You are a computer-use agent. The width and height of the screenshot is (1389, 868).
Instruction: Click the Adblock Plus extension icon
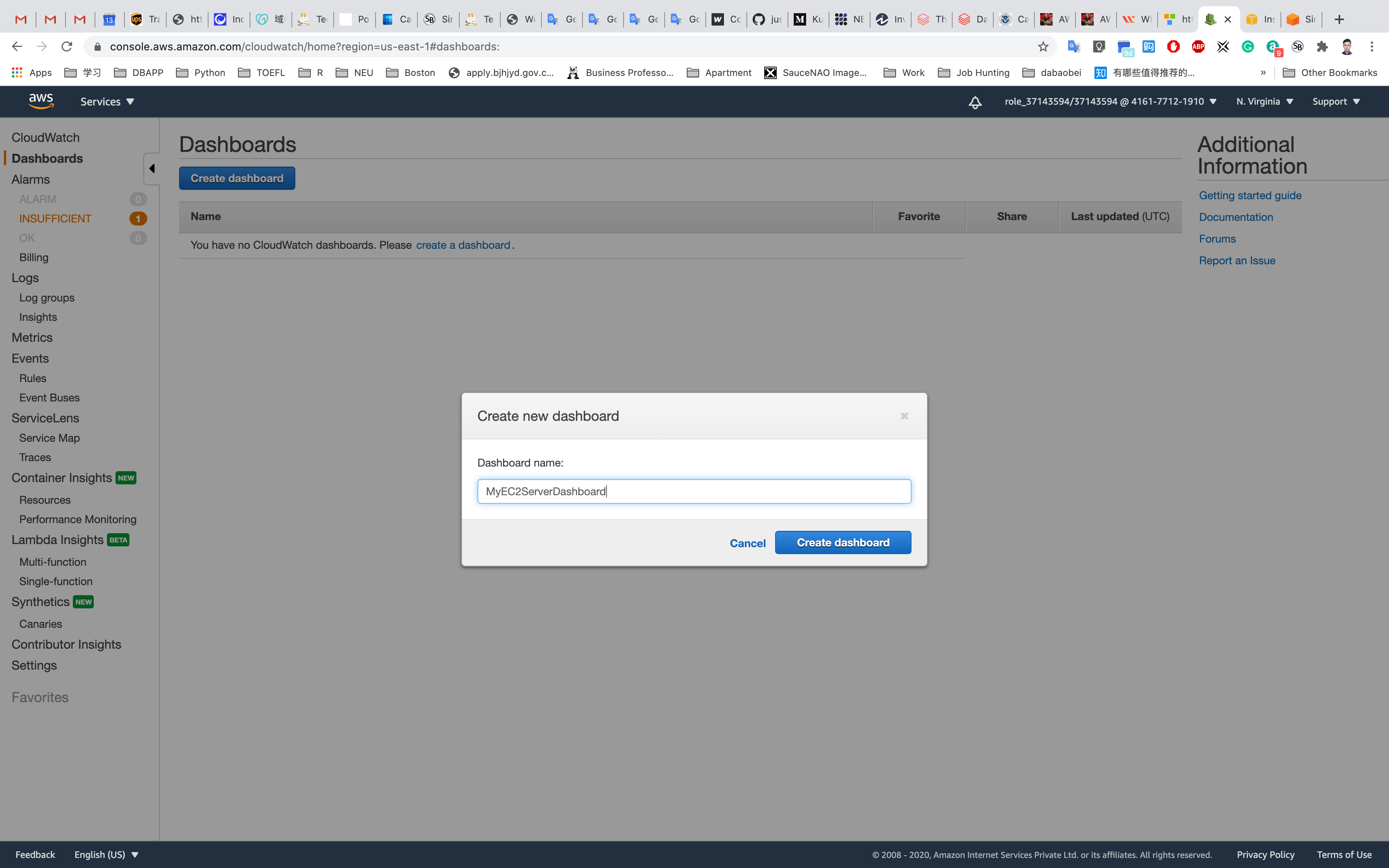(x=1198, y=46)
